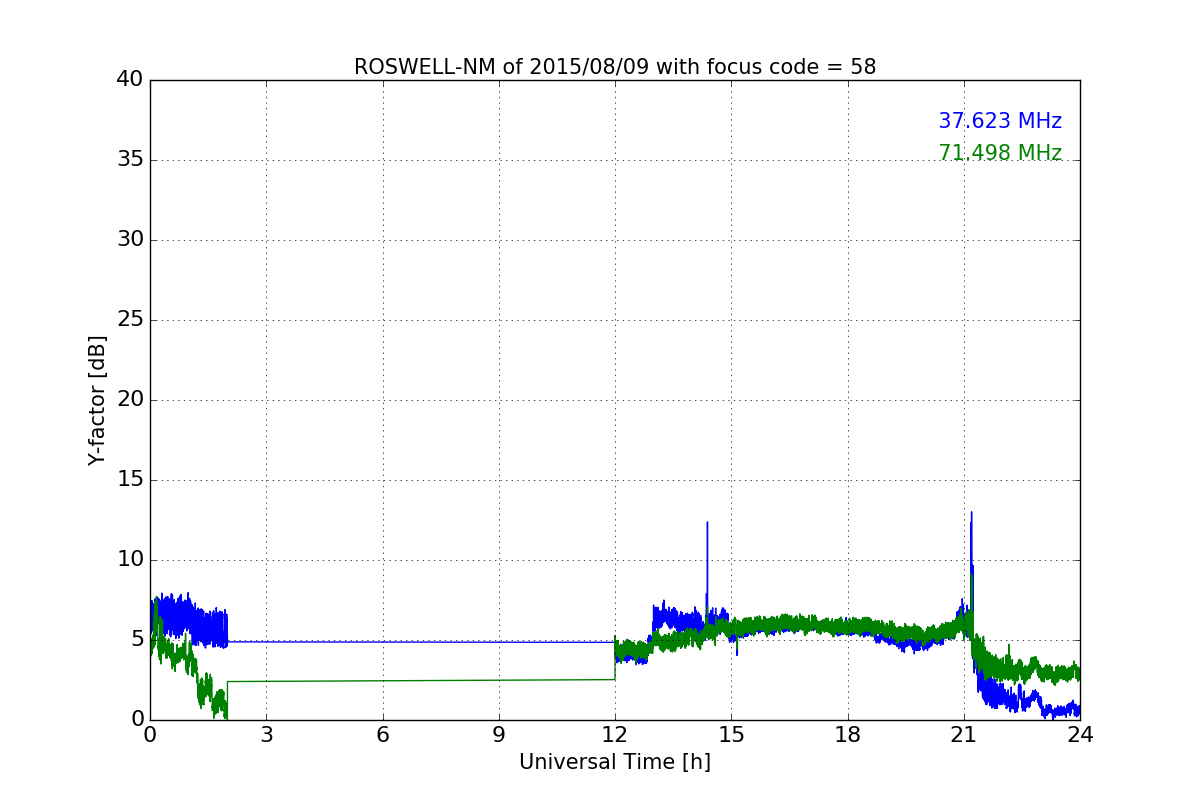Click the x-axis tick label '18'
Viewport: 1200px width, 800px height.
tap(848, 734)
